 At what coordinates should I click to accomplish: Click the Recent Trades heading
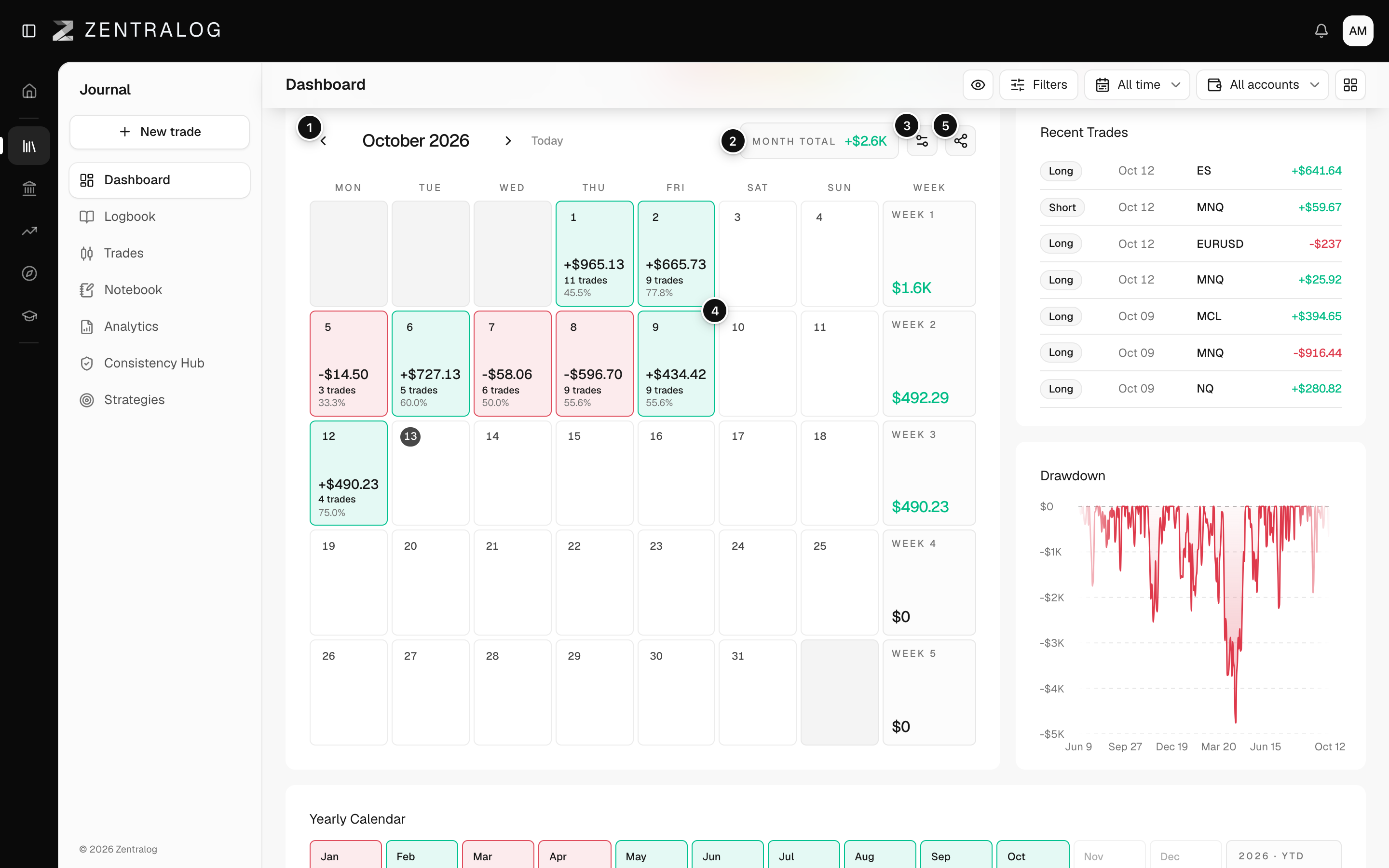coord(1084,133)
